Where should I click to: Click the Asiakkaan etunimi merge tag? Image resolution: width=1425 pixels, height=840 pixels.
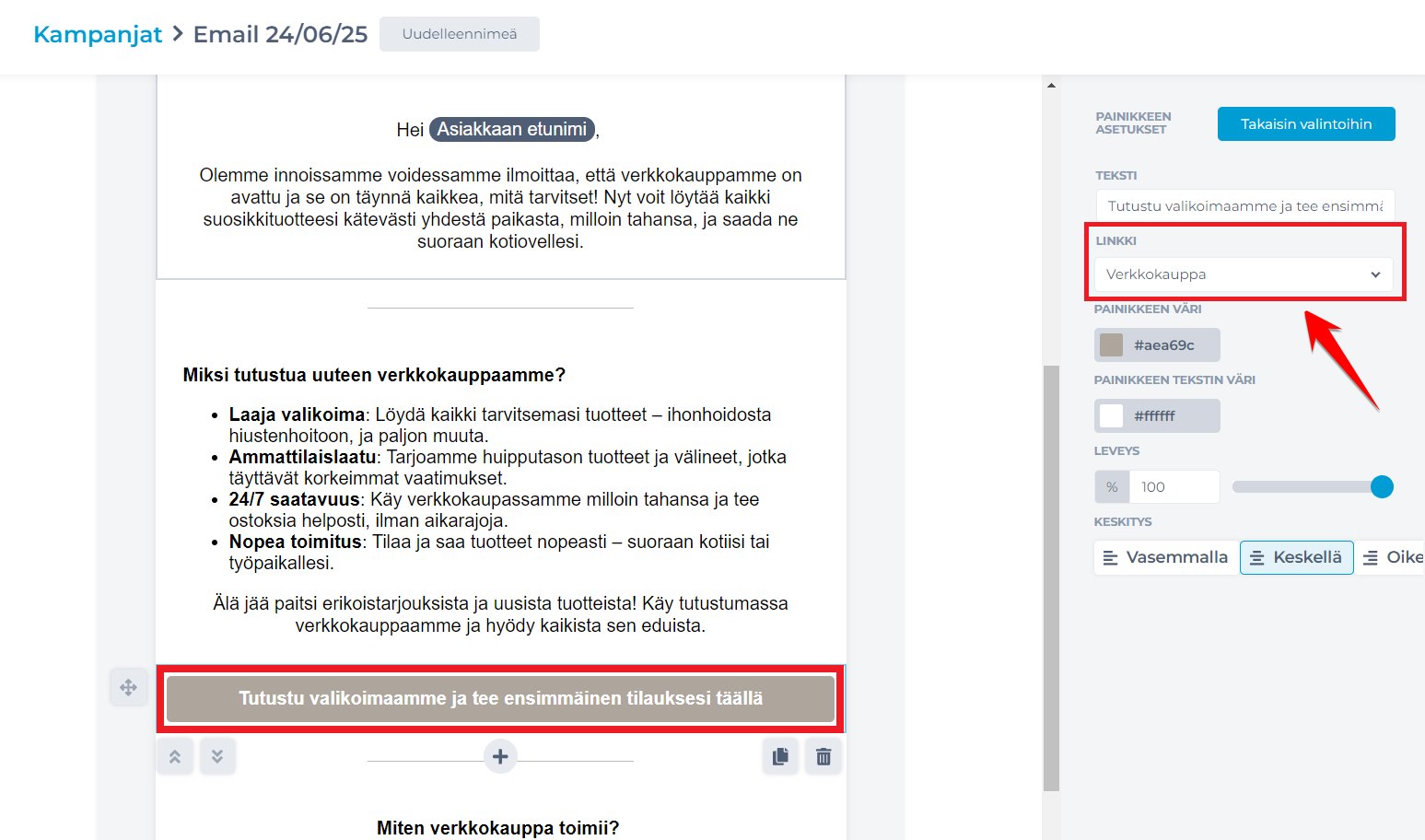point(512,130)
